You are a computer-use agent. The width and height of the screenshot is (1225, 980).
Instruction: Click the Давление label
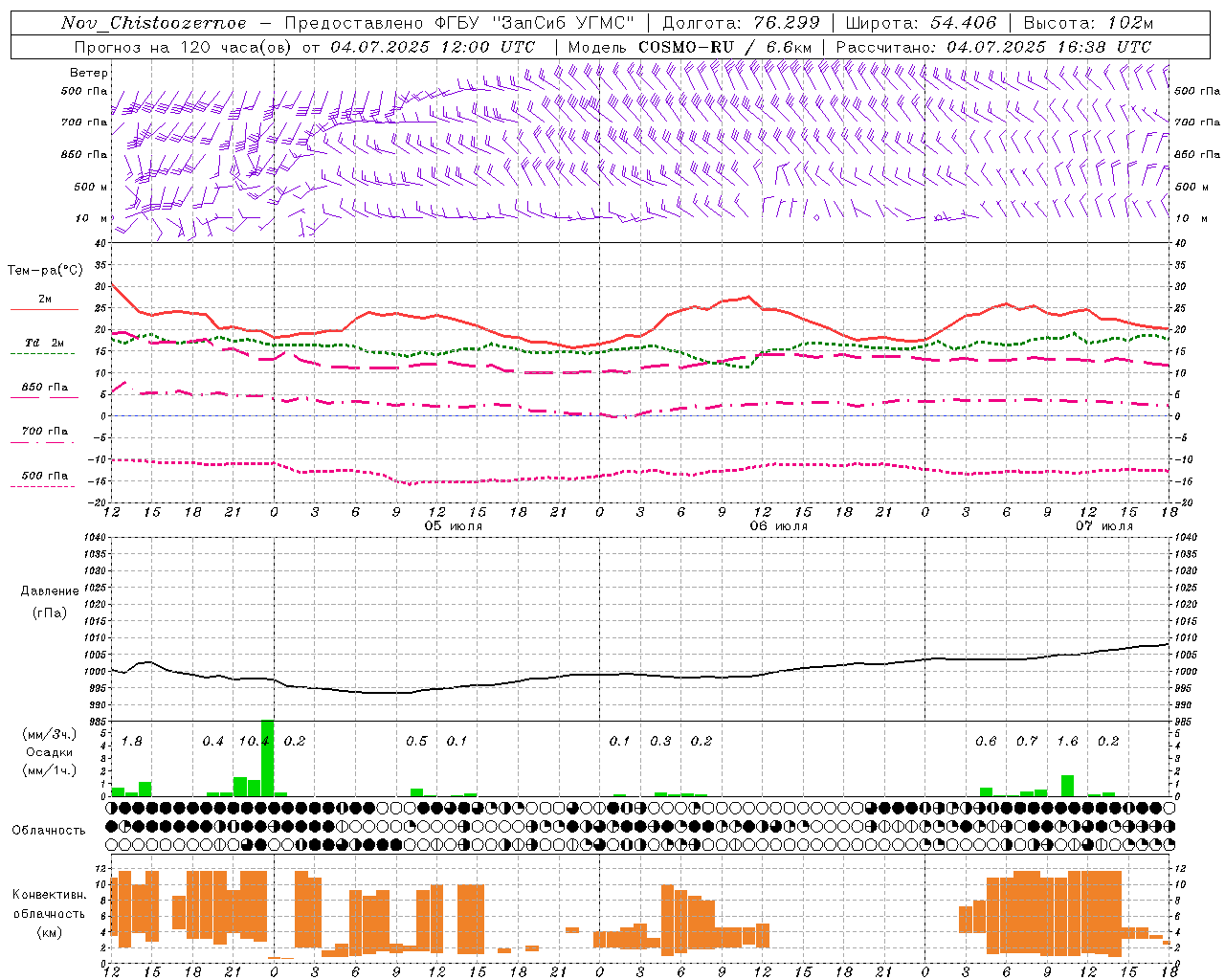click(x=50, y=591)
